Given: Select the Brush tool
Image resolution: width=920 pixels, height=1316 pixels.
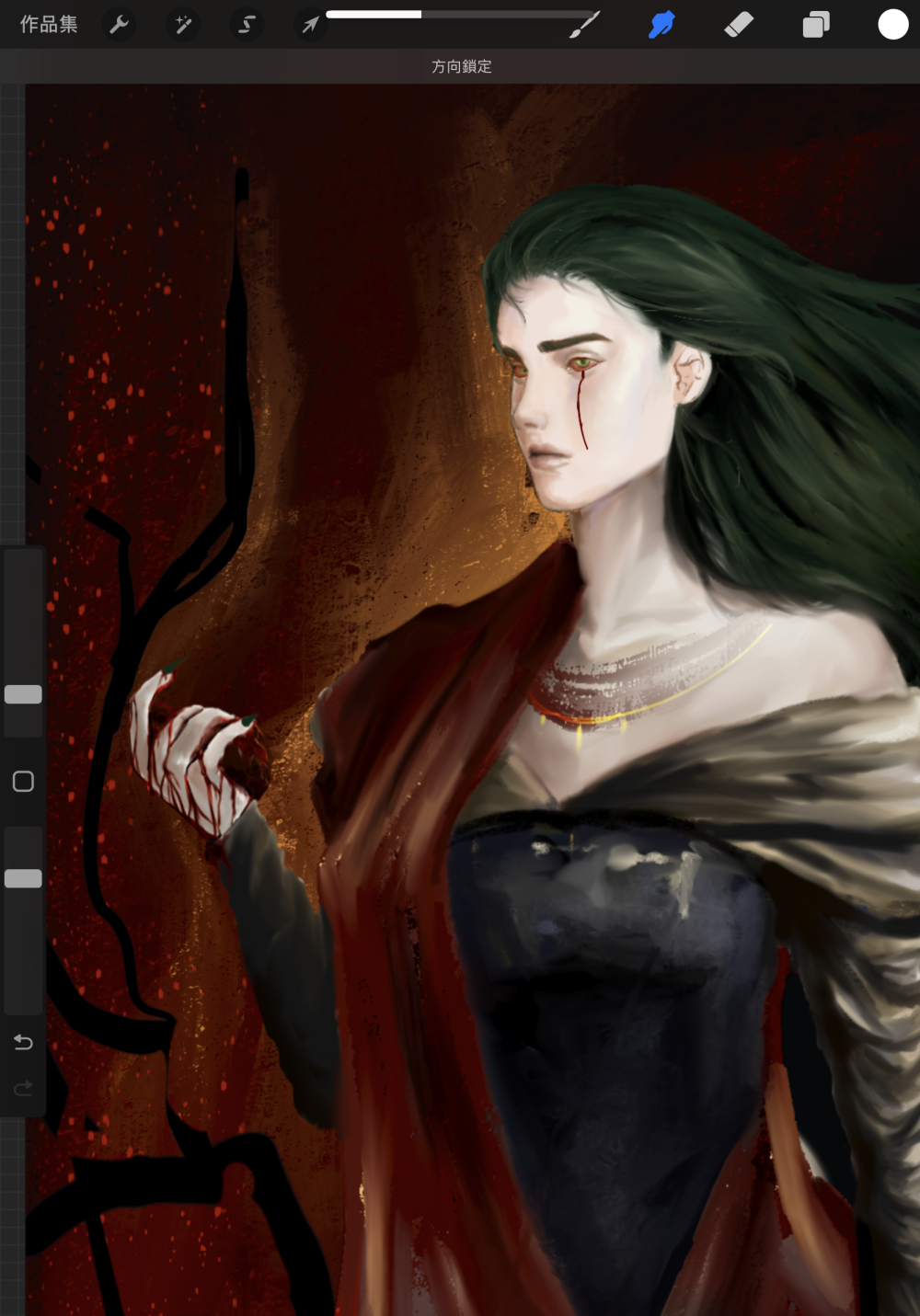Looking at the screenshot, I should coord(584,25).
